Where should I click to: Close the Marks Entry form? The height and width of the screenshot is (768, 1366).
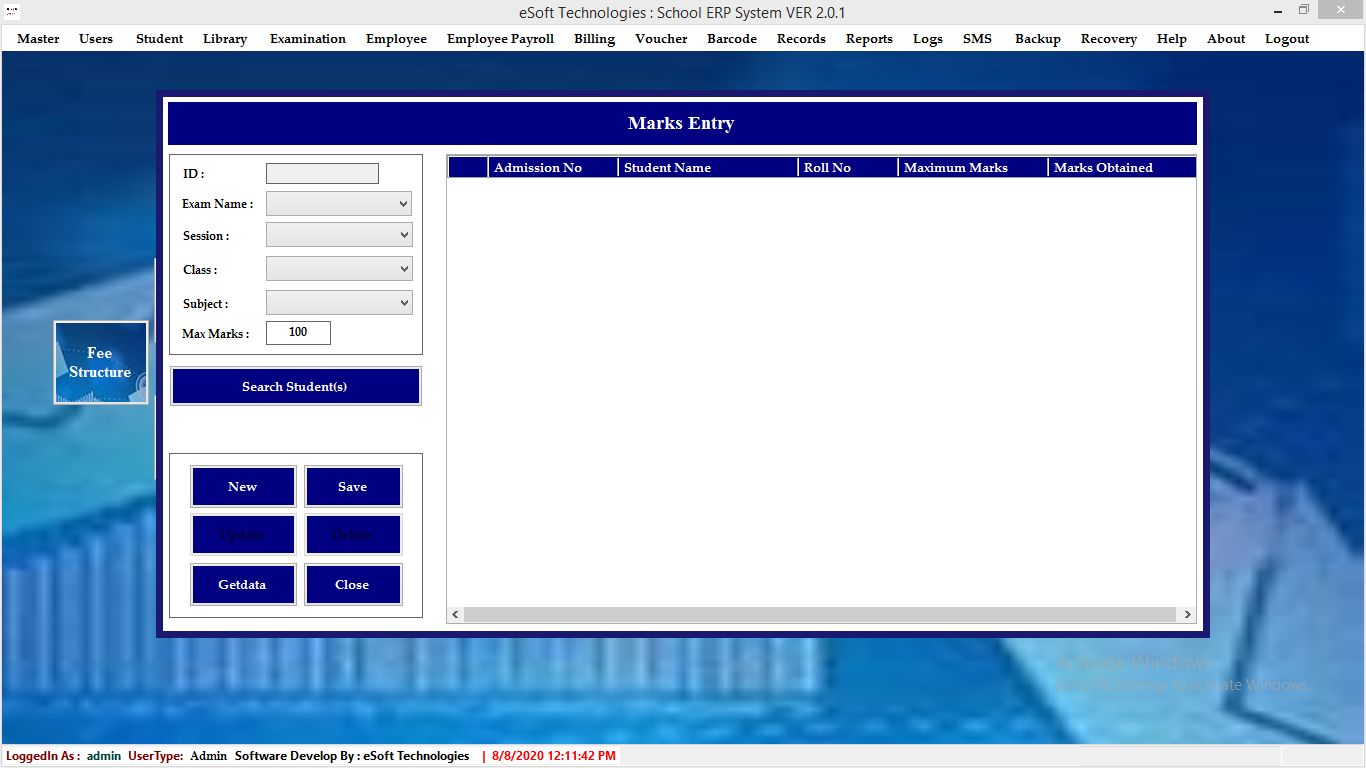tap(353, 585)
